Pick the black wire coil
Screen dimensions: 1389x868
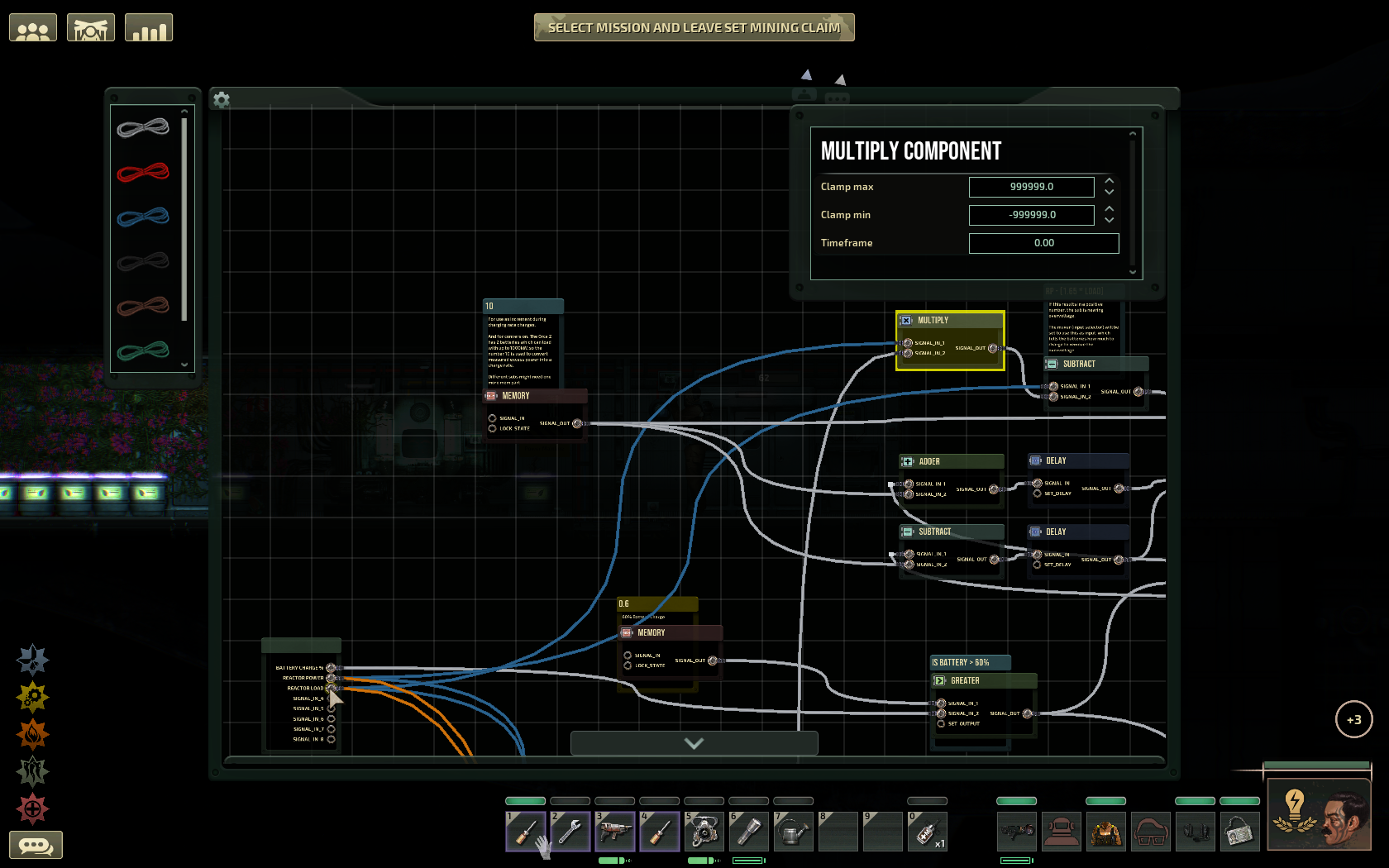pos(143,261)
